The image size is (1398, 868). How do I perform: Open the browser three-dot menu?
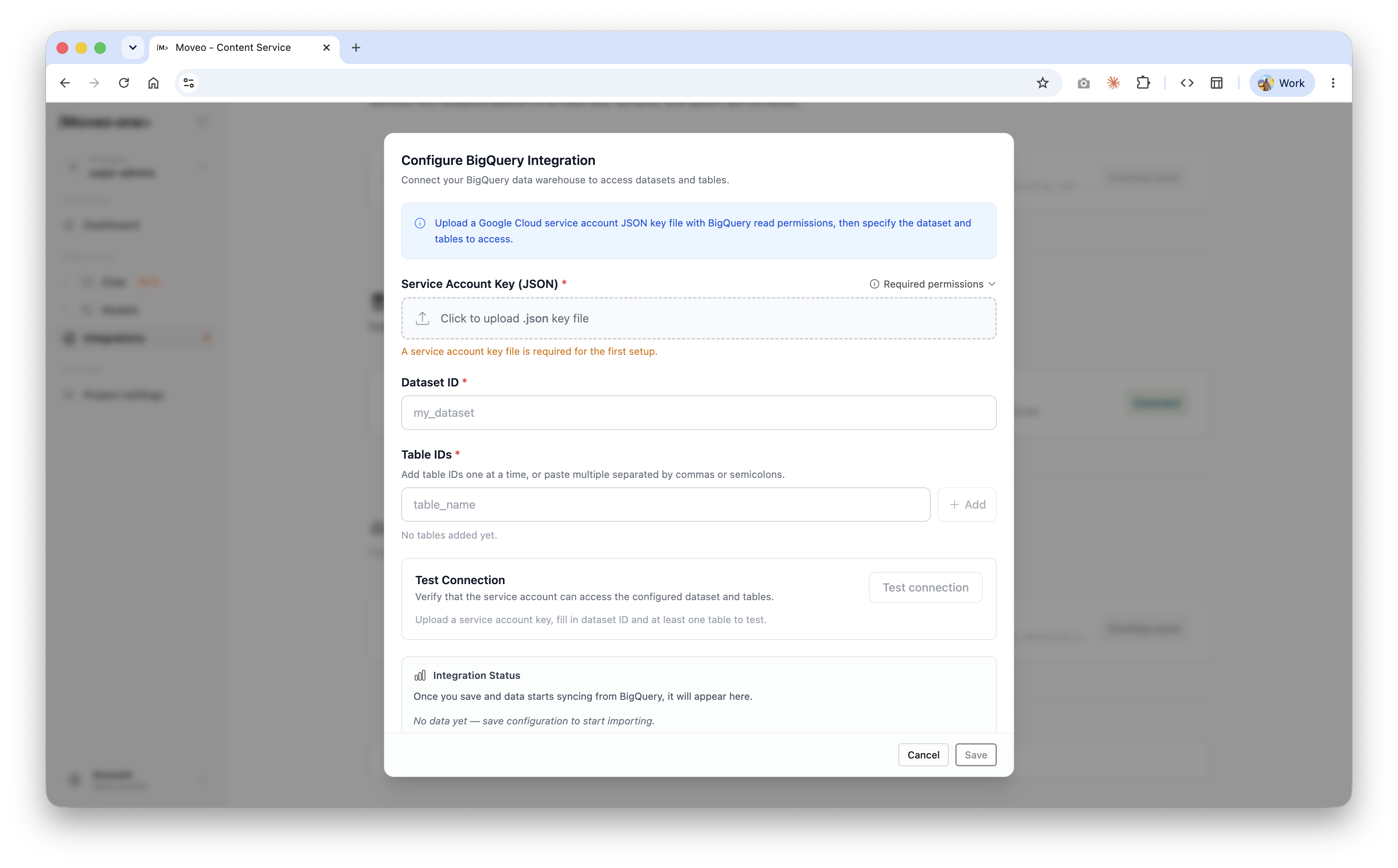1333,83
